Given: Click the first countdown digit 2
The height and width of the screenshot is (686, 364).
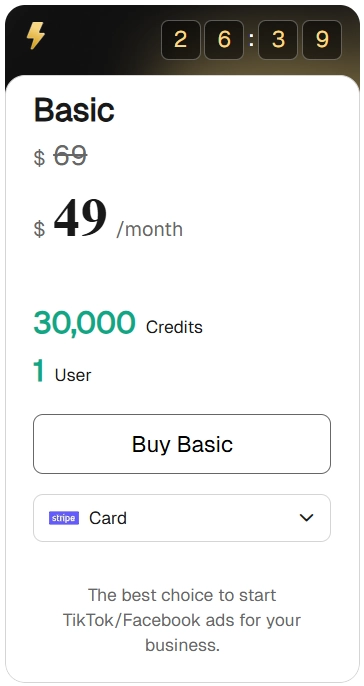Looking at the screenshot, I should click(181, 40).
